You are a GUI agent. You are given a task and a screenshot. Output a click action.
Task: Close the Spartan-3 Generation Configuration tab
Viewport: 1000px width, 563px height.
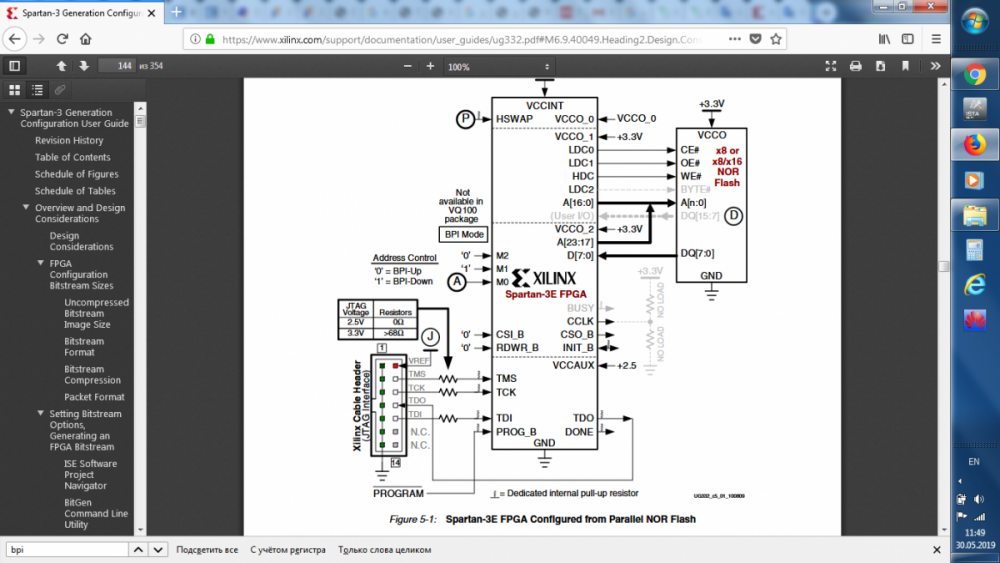(x=151, y=13)
